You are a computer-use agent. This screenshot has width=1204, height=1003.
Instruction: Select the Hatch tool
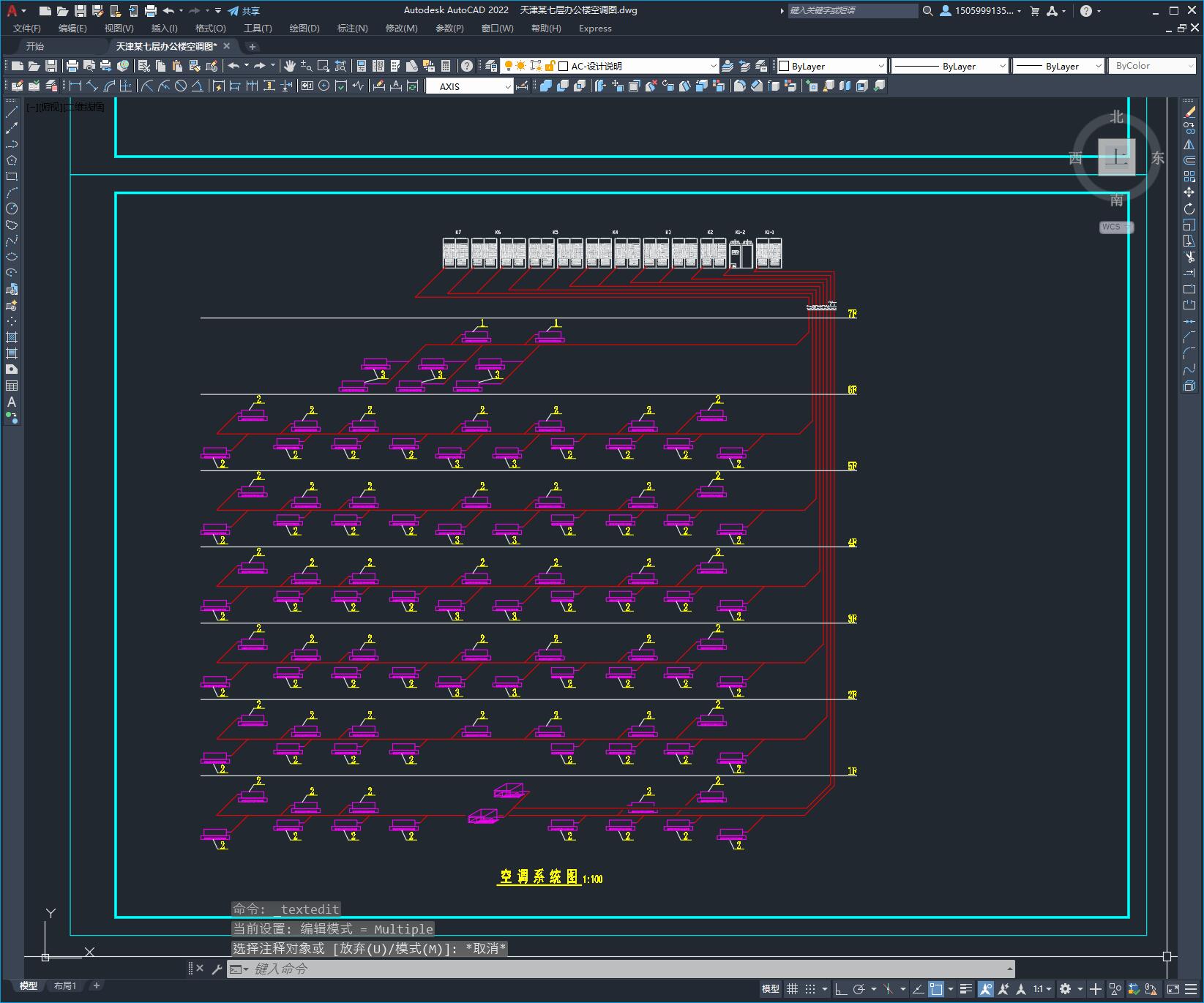[12, 337]
